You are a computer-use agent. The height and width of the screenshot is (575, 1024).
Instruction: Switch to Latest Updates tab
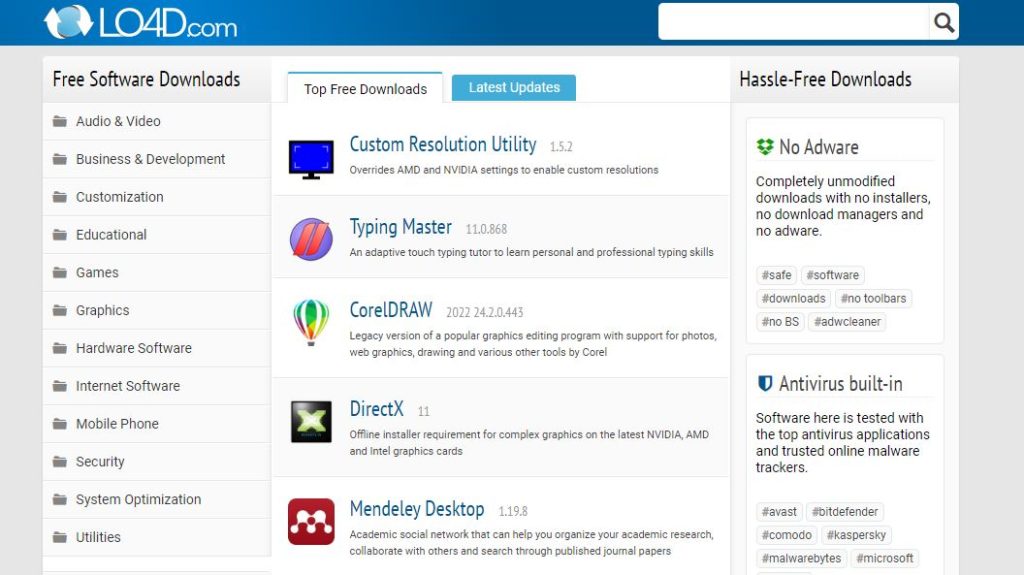(514, 87)
